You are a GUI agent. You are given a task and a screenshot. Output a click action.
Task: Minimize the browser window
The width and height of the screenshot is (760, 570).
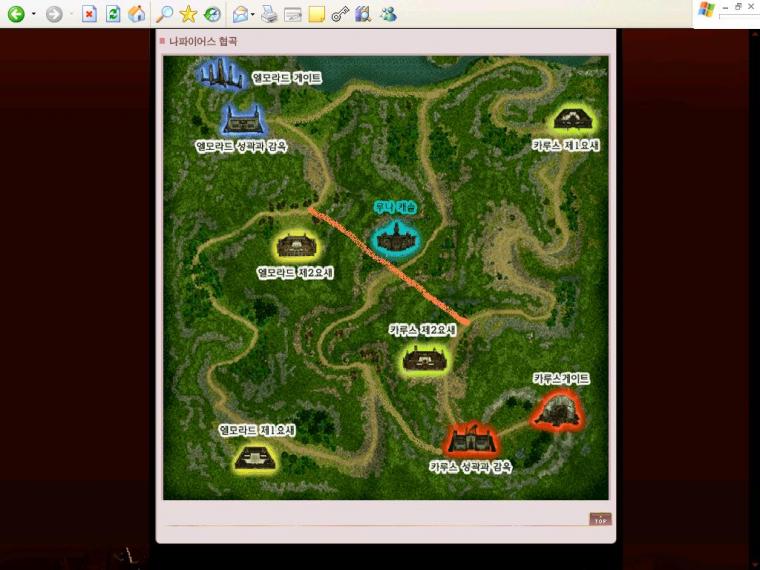725,7
